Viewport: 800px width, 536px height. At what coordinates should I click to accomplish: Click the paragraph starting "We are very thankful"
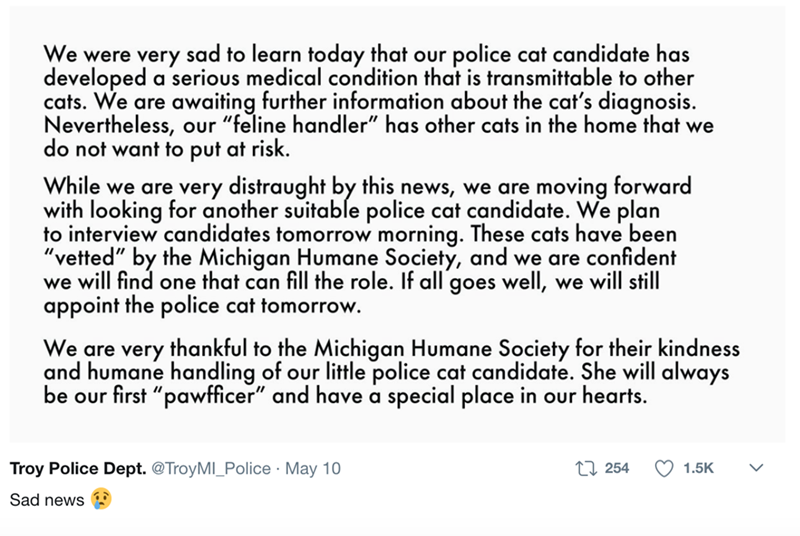[x=391, y=372]
